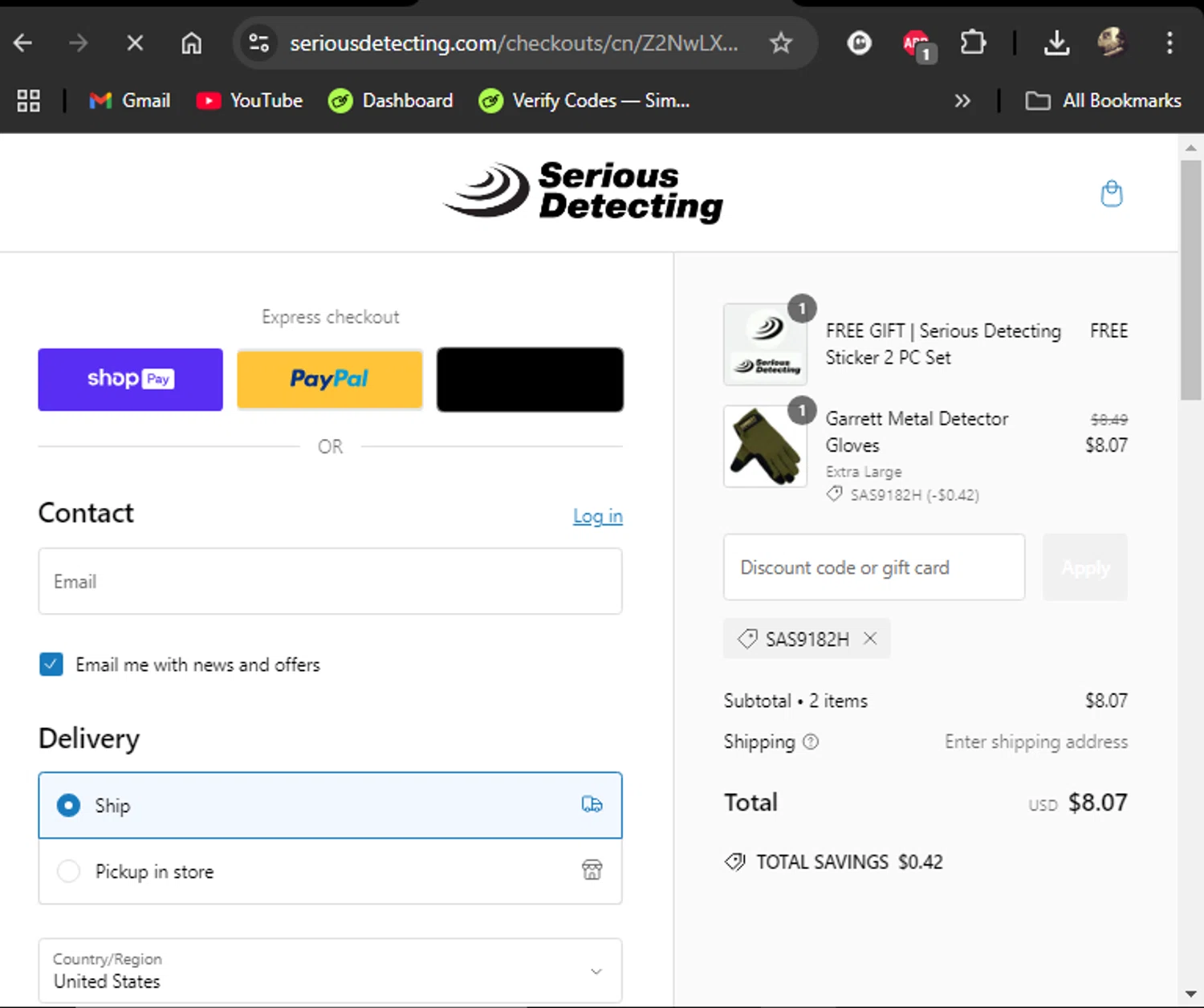Viewport: 1204px width, 1008px height.
Task: Click the free sticker set thumbnail
Action: point(765,344)
